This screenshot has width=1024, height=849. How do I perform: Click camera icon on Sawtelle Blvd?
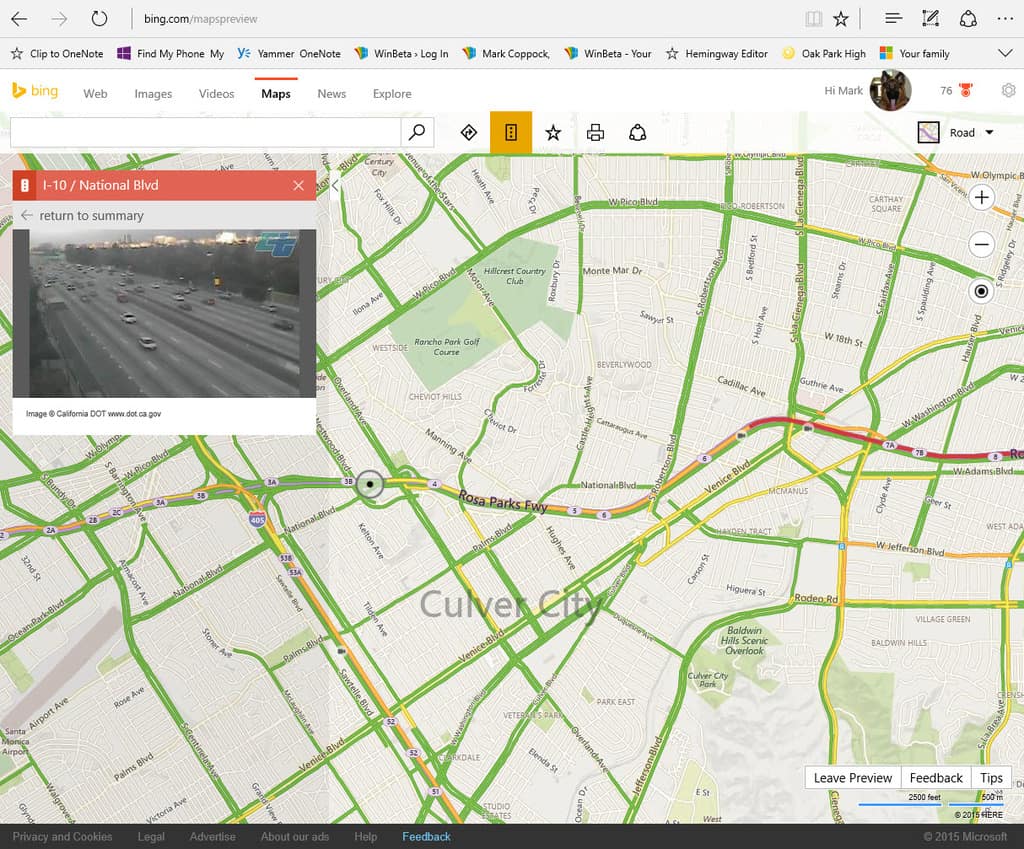[341, 651]
